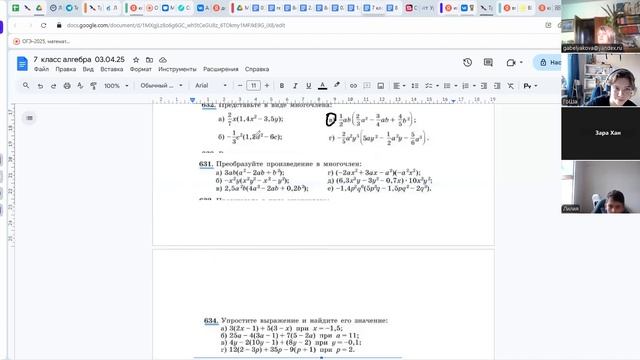Click the move-to-folder icon
The width and height of the screenshot is (640, 360).
pos(149,60)
